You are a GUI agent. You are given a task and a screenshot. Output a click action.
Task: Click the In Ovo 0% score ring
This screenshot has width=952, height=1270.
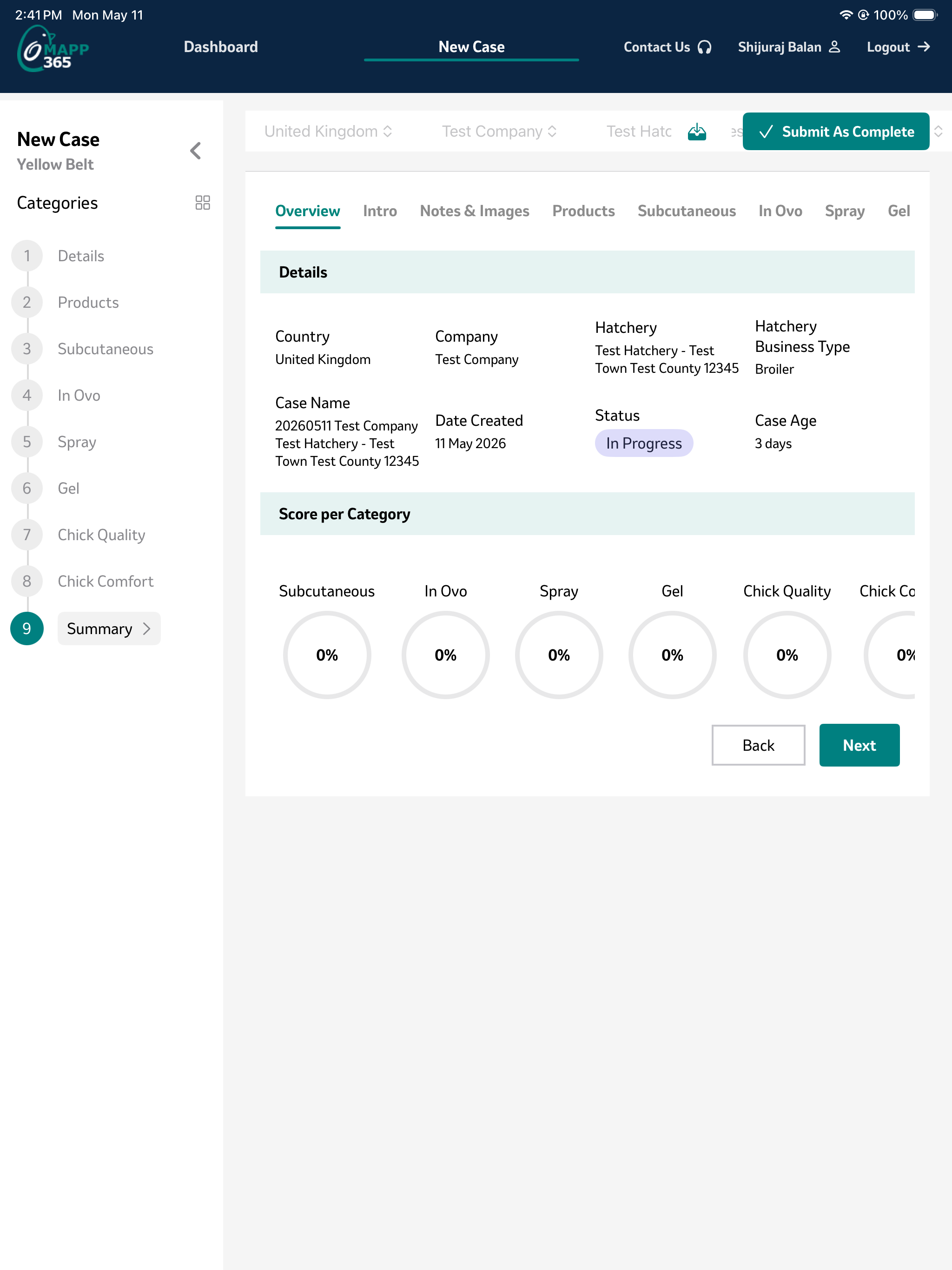446,655
